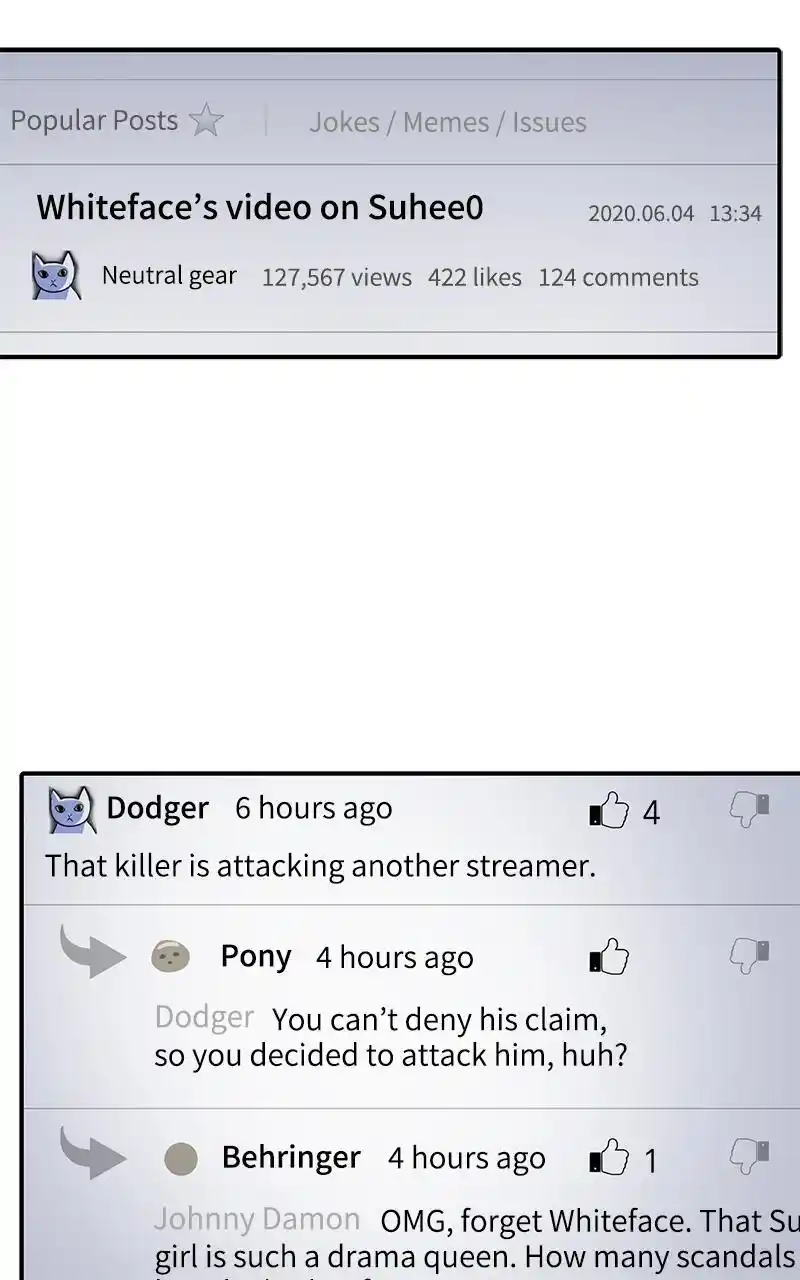800x1280 pixels.
Task: Open Dodger's username profile link
Action: [x=157, y=807]
